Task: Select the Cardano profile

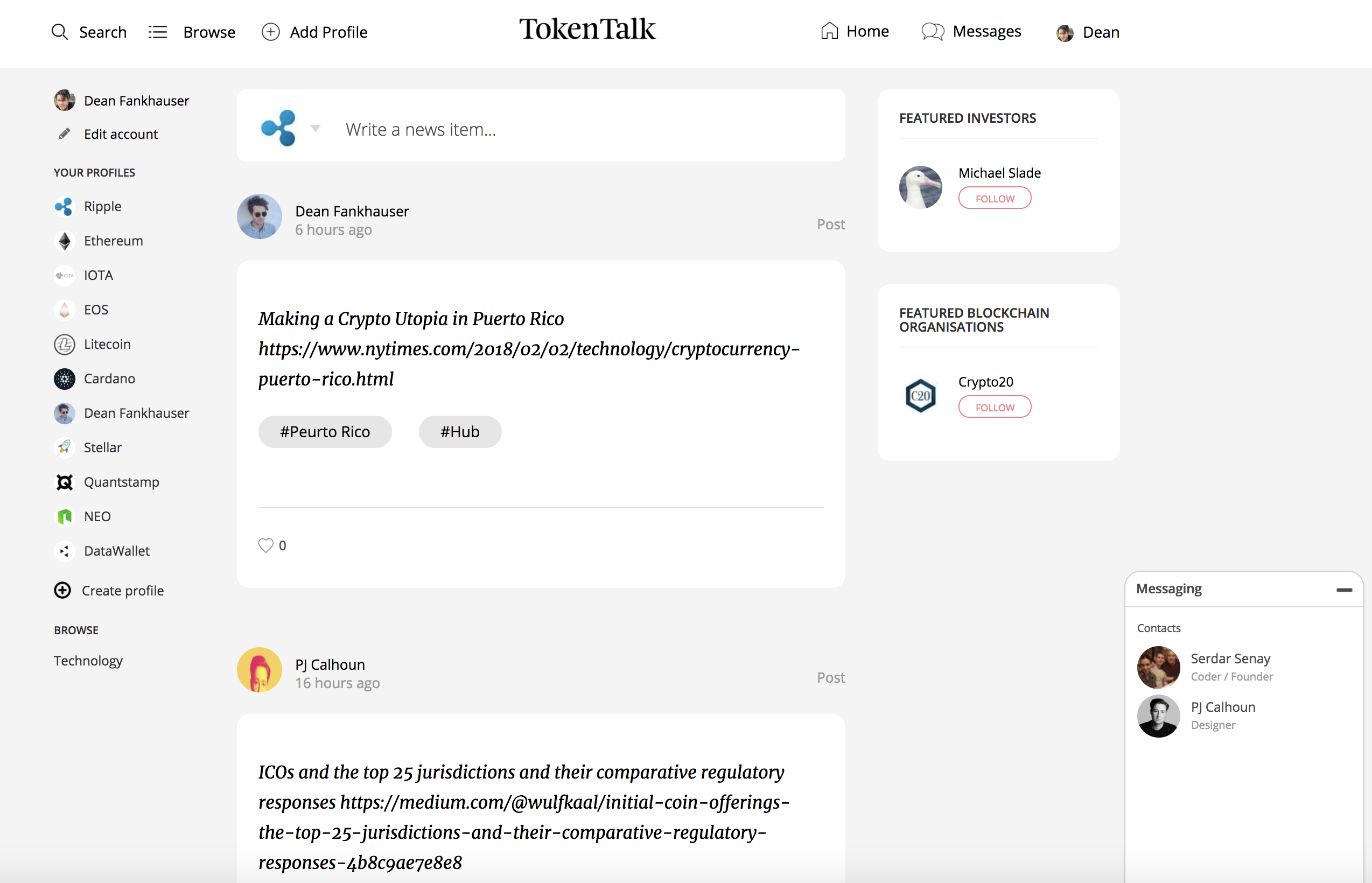Action: coord(109,379)
